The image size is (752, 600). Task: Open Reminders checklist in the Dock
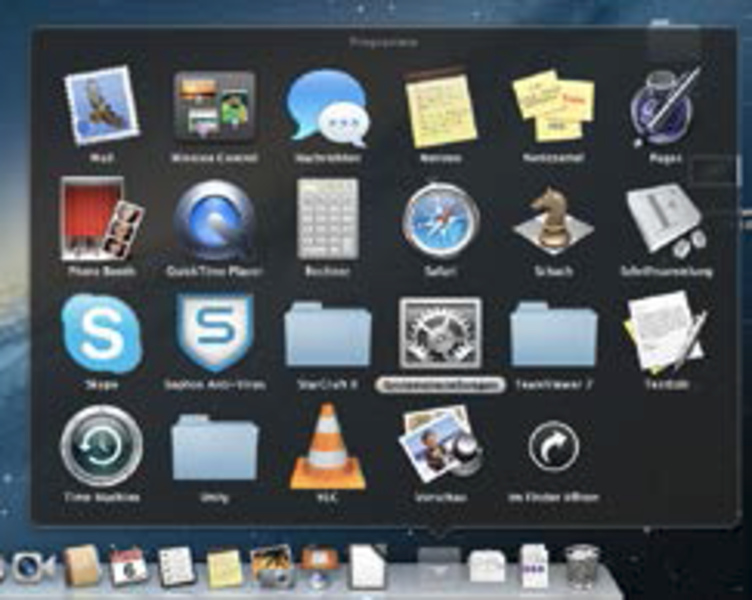point(176,567)
